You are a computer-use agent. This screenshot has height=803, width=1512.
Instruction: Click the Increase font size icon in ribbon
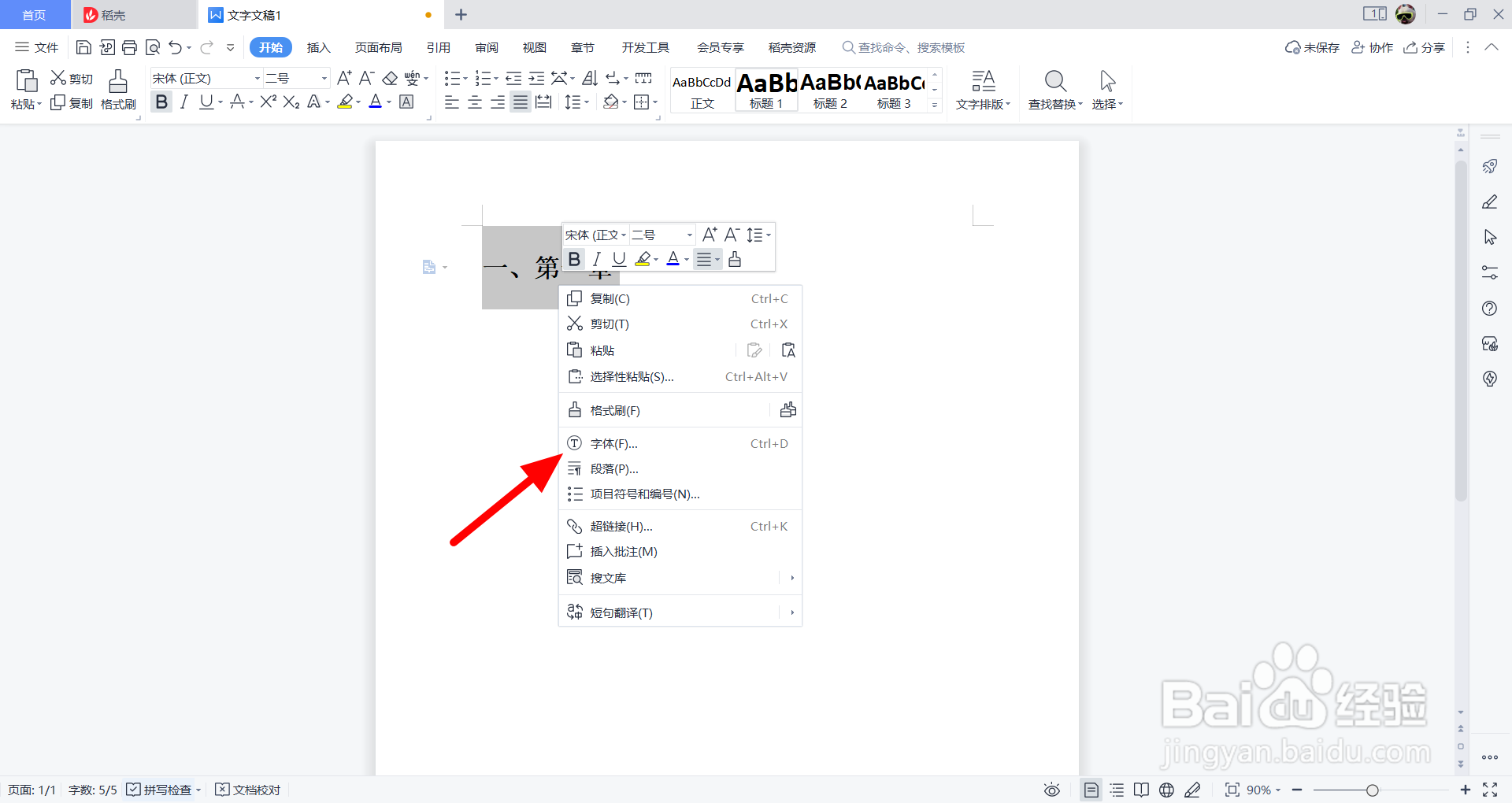pos(344,78)
